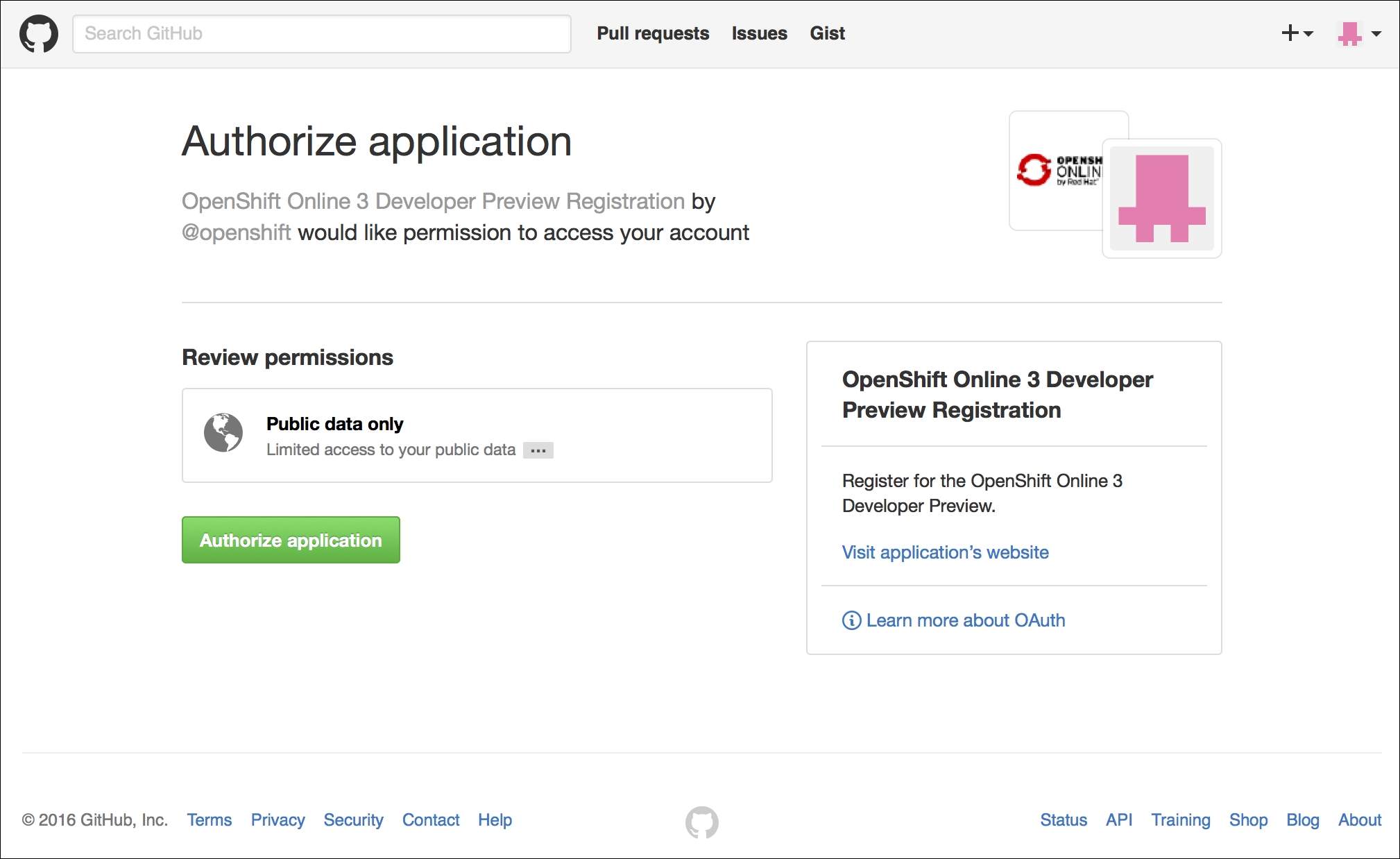The height and width of the screenshot is (859, 1400).
Task: Visit the @openshift profile link
Action: (x=236, y=232)
